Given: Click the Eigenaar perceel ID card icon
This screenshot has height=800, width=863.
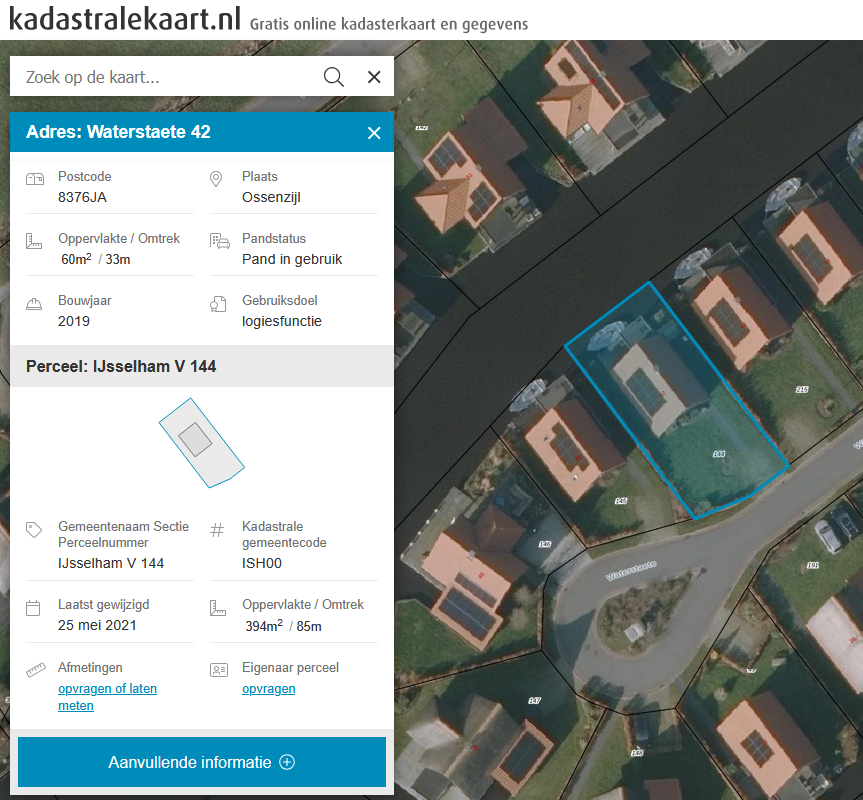Looking at the screenshot, I should pyautogui.click(x=219, y=669).
